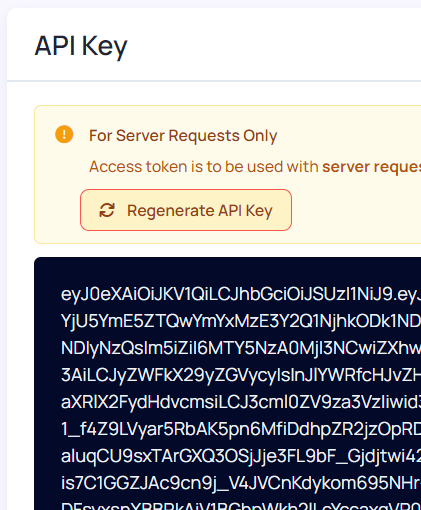Image resolution: width=421 pixels, height=510 pixels.
Task: Click the circular arrows refresh icon
Action: (x=107, y=210)
